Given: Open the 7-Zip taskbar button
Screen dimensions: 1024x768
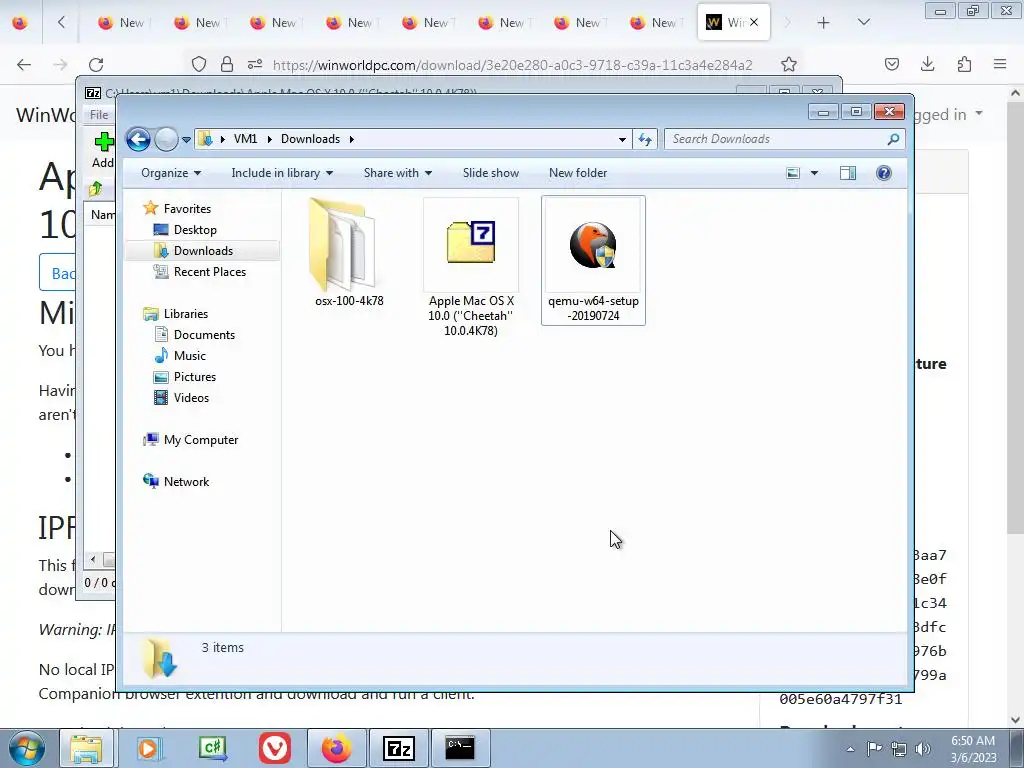Looking at the screenshot, I should coord(399,748).
